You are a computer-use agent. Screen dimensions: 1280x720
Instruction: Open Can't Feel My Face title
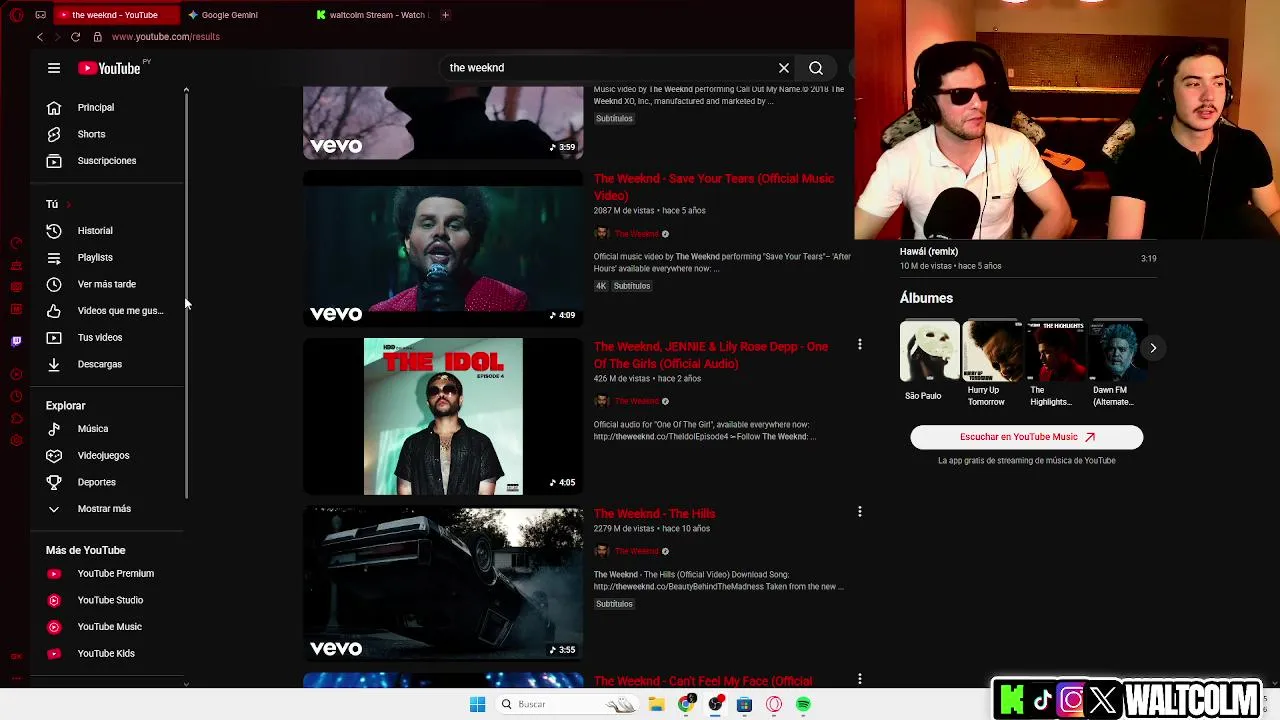[703, 681]
